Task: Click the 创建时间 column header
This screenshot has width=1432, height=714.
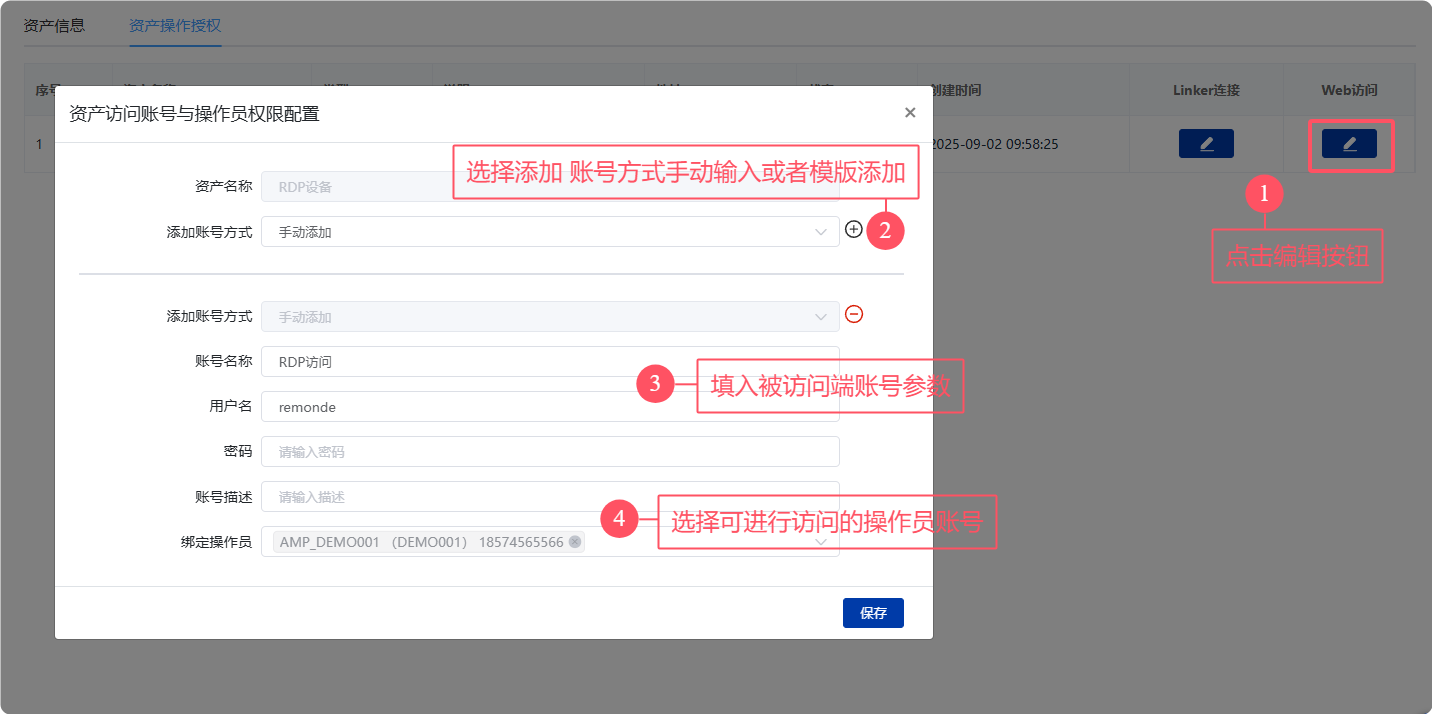Action: pyautogui.click(x=955, y=90)
